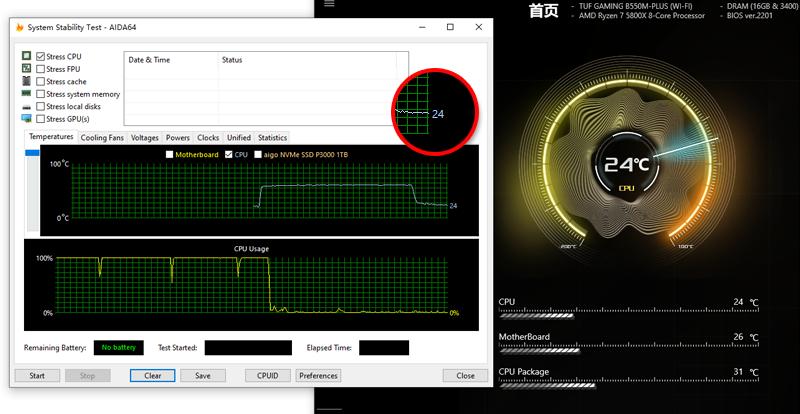
Task: Switch to the Voltages tab
Action: click(x=144, y=138)
